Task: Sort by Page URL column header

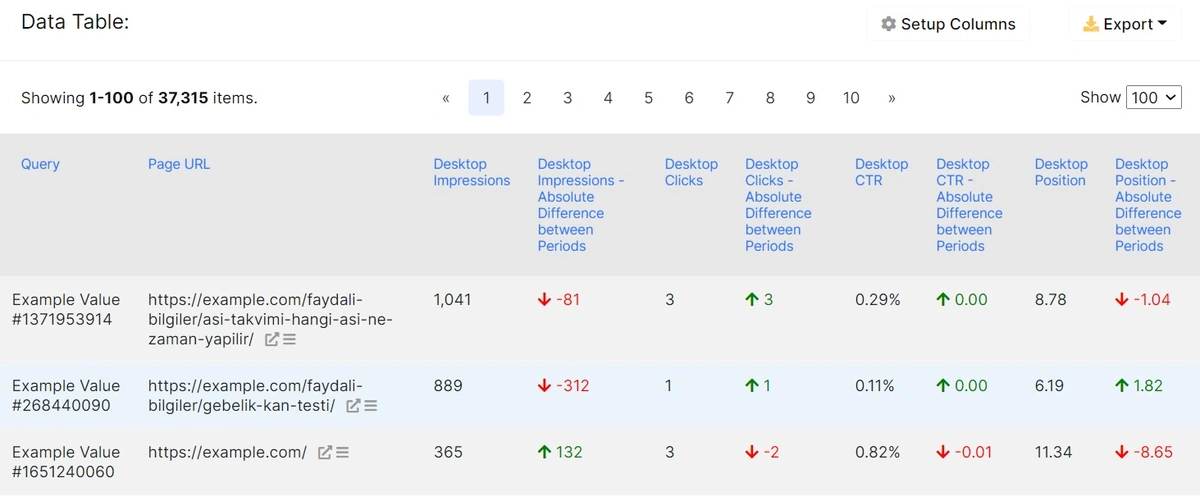Action: pyautogui.click(x=179, y=164)
